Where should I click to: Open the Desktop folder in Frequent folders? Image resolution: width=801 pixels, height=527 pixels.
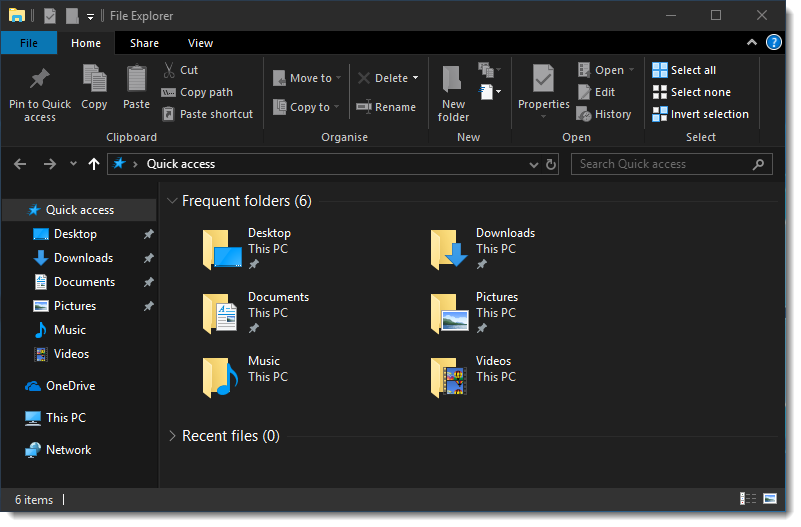coord(246,249)
